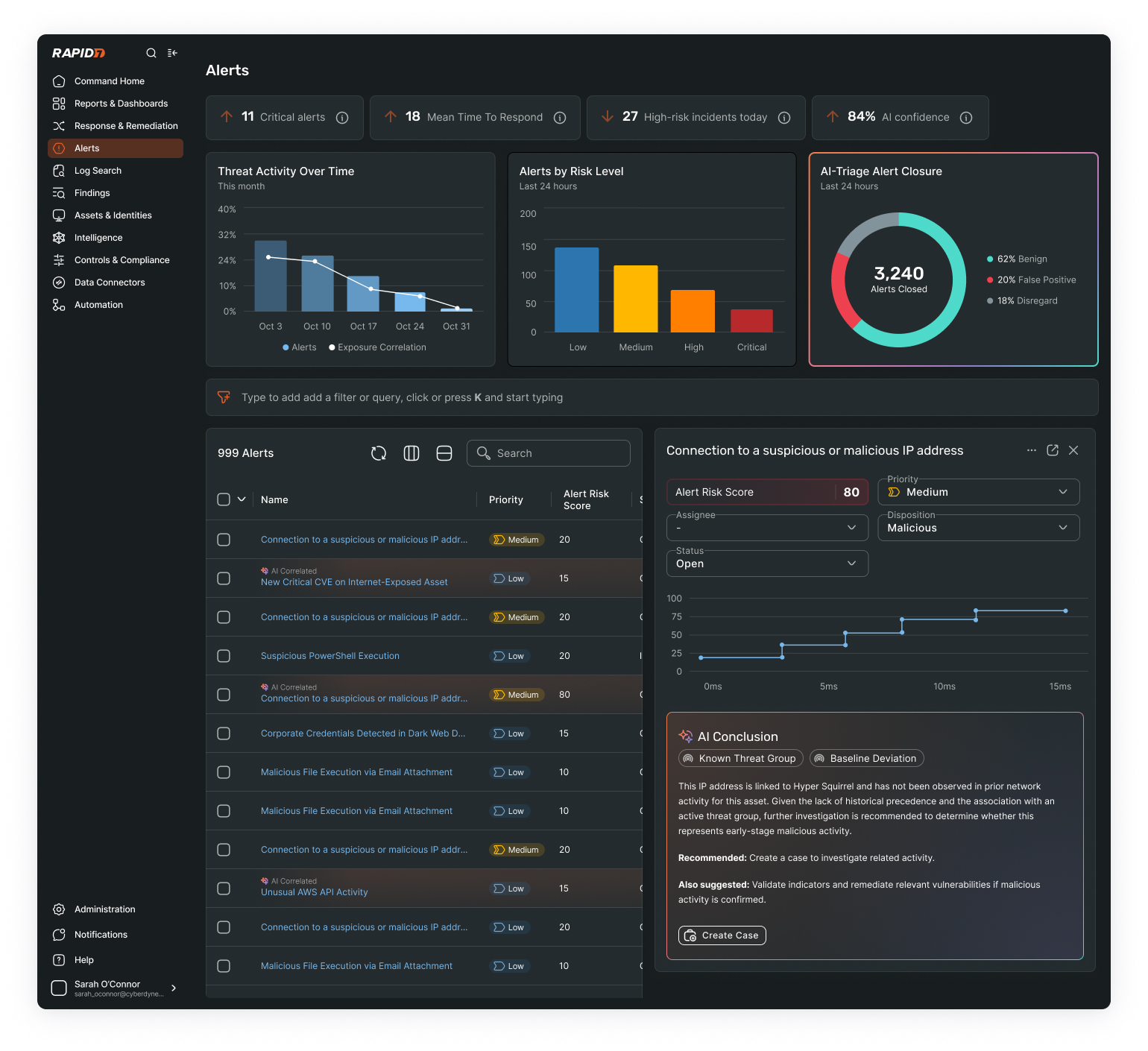This screenshot has width=1148, height=1051.
Task: Open Unusual AWS API Activity alert link
Action: [314, 892]
